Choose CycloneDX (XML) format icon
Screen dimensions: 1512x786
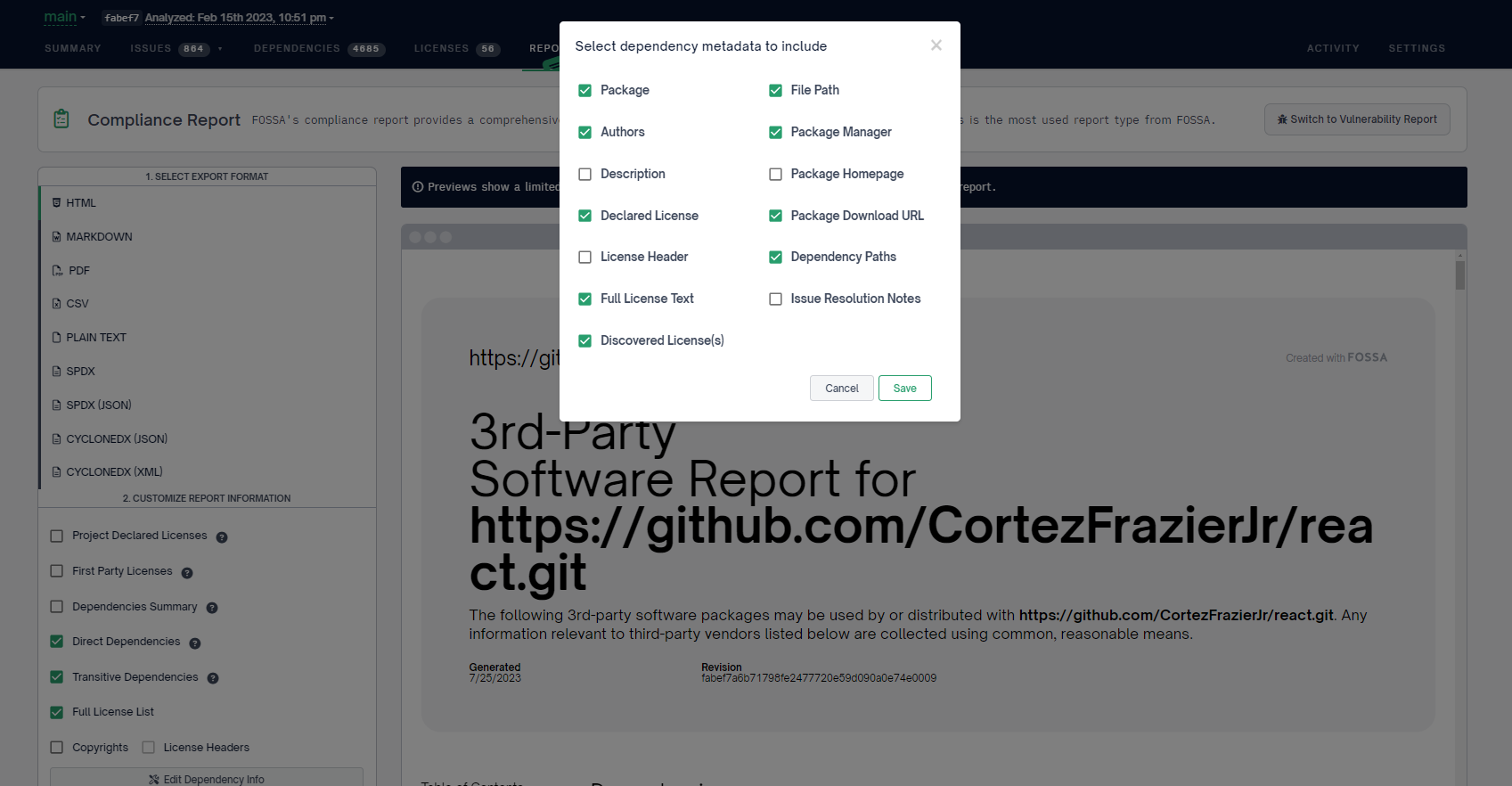tap(57, 472)
